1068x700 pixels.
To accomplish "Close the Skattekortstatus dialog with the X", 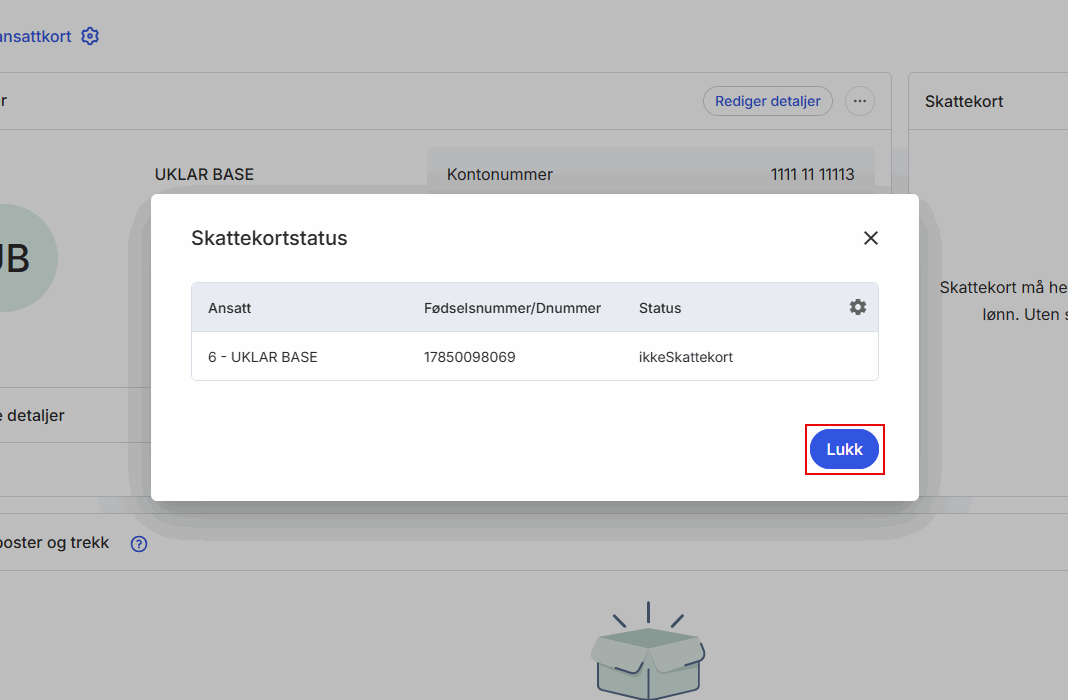I will point(870,238).
